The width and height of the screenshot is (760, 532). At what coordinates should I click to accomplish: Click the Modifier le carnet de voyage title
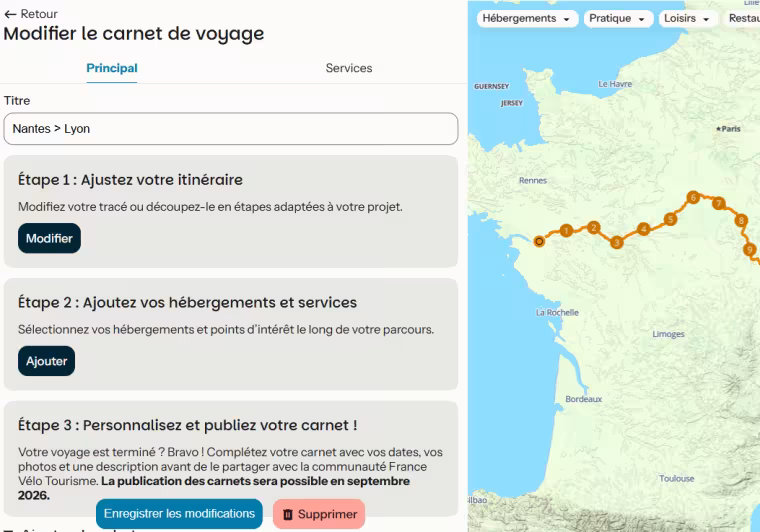(134, 33)
